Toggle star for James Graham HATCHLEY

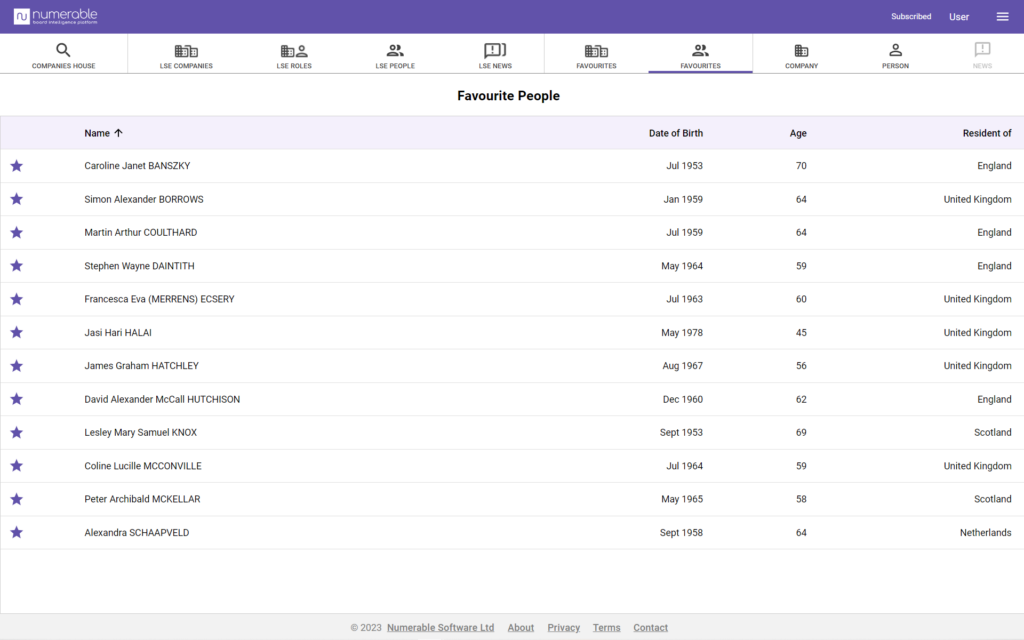click(x=17, y=366)
